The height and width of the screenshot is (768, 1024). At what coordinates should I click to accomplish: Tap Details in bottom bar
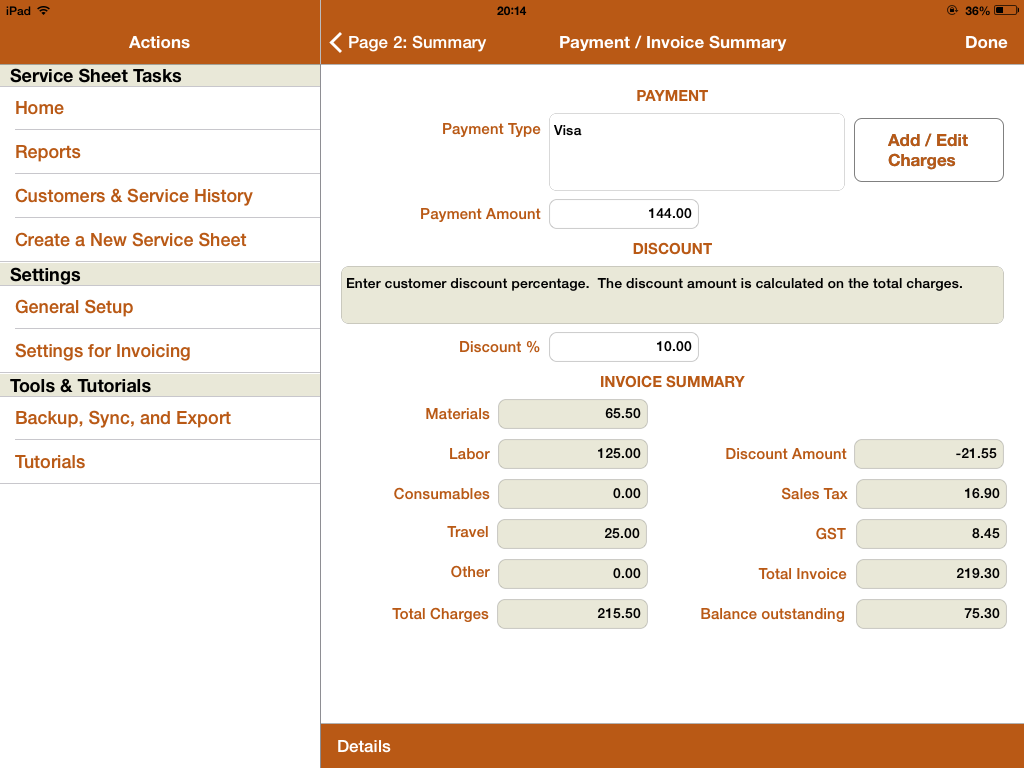coord(364,746)
